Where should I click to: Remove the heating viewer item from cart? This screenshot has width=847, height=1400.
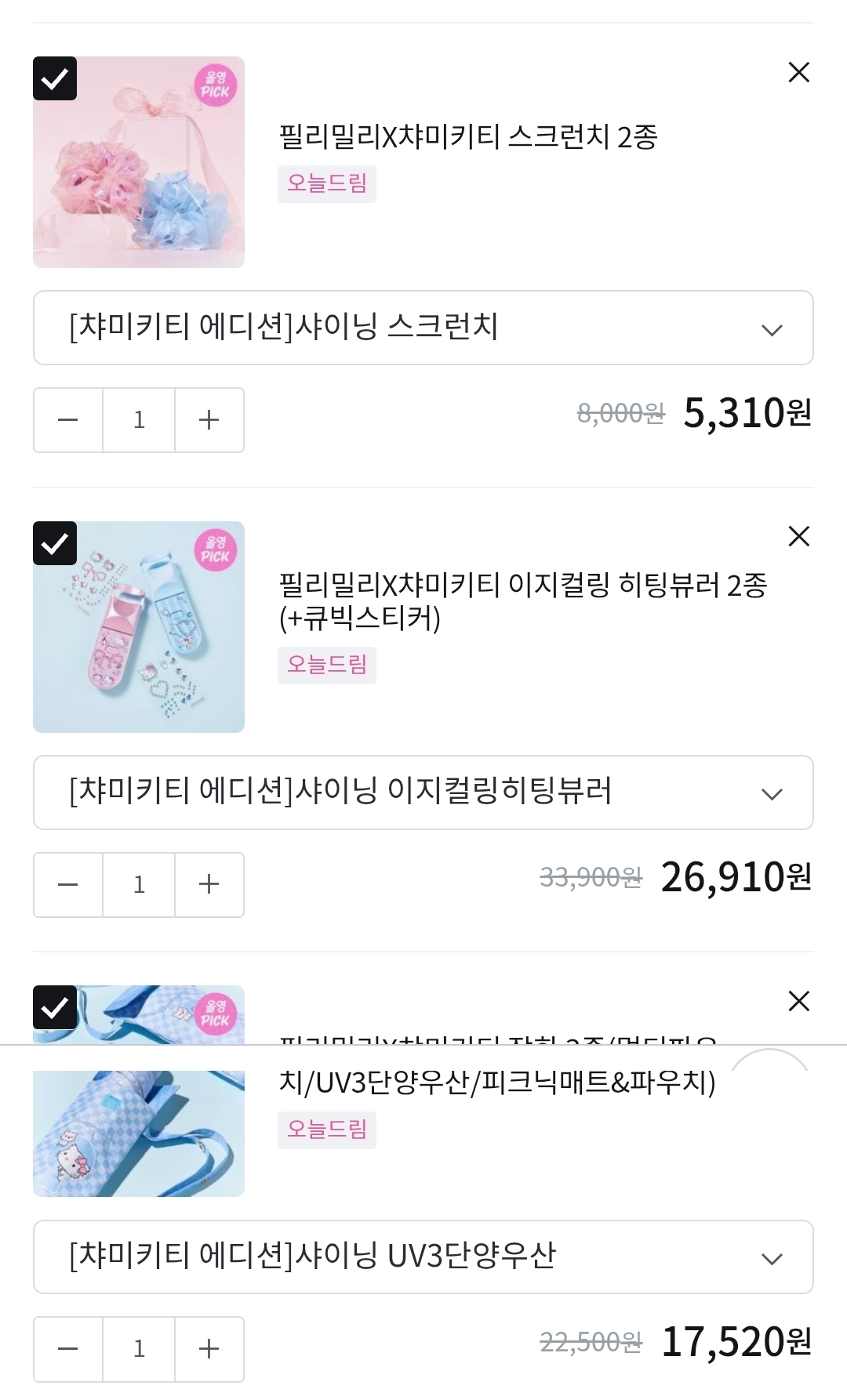pos(798,537)
